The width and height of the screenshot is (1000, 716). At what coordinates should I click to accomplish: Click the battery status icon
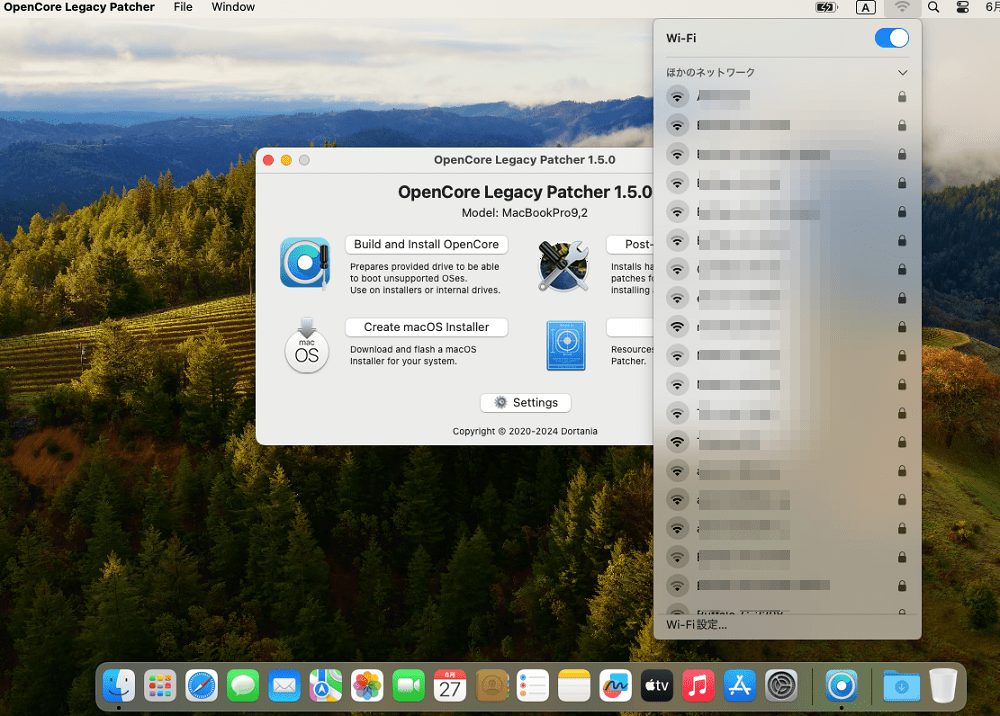827,8
